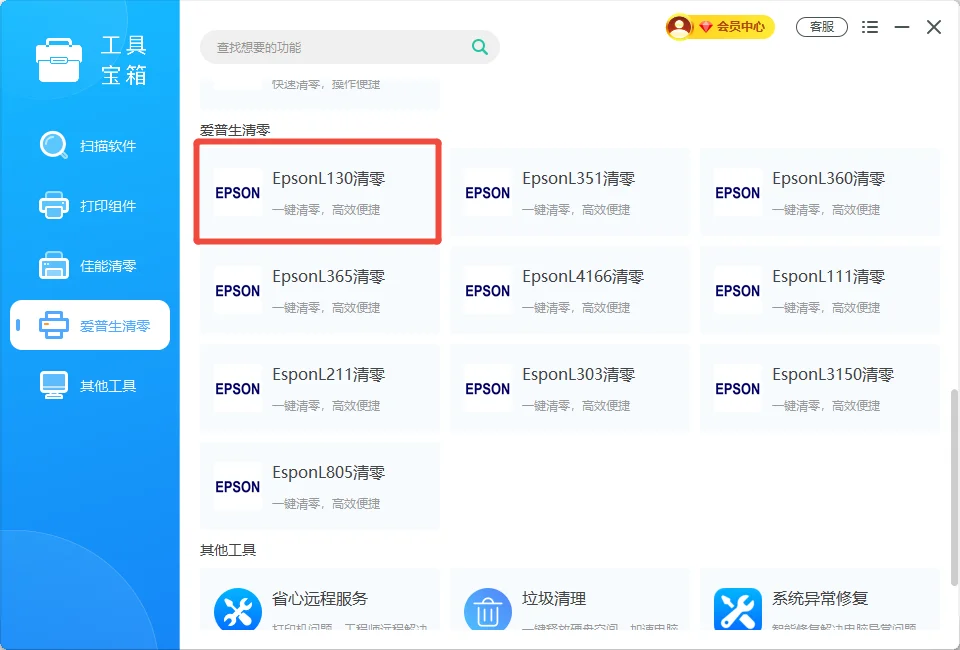Click the member avatar icon beside 会员中心
960x650 pixels.
(677, 27)
